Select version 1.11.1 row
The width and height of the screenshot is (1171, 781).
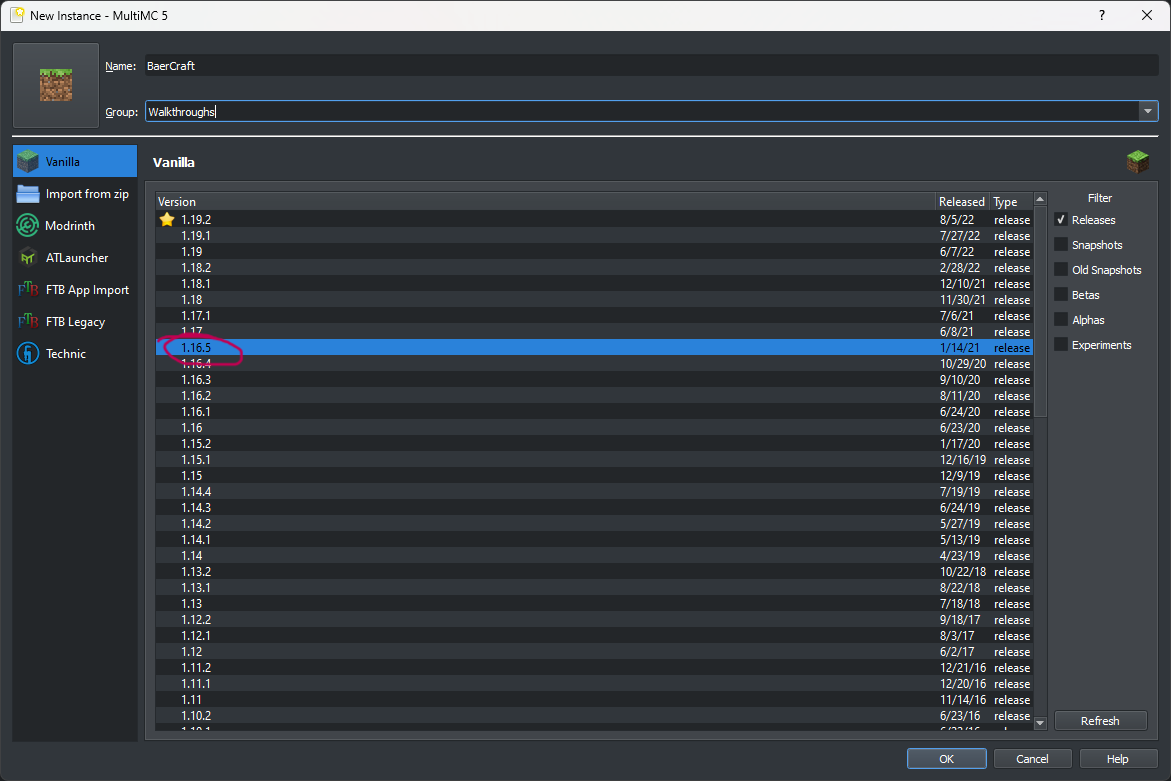[x=594, y=683]
